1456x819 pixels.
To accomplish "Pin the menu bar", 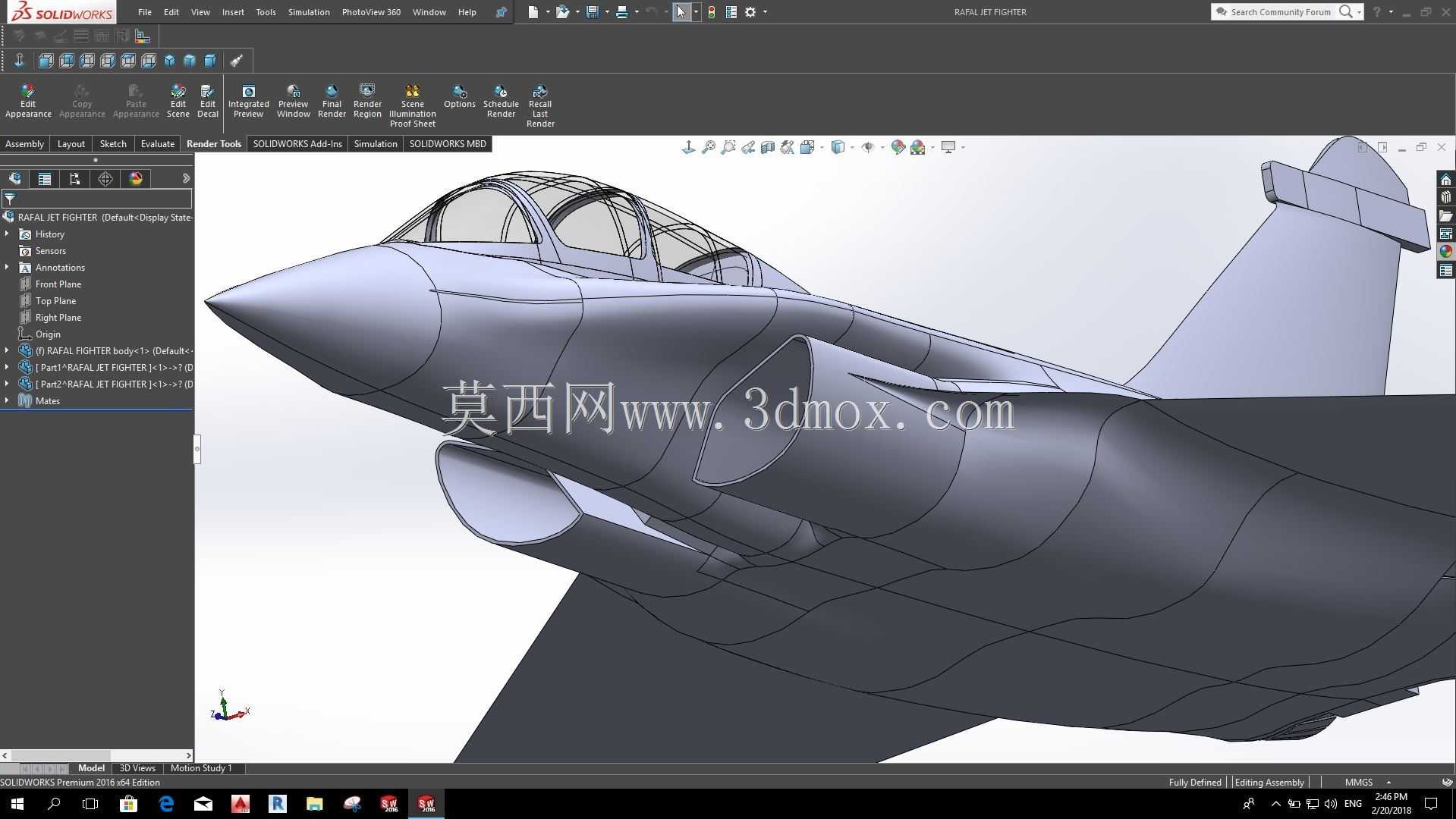I will pyautogui.click(x=501, y=12).
